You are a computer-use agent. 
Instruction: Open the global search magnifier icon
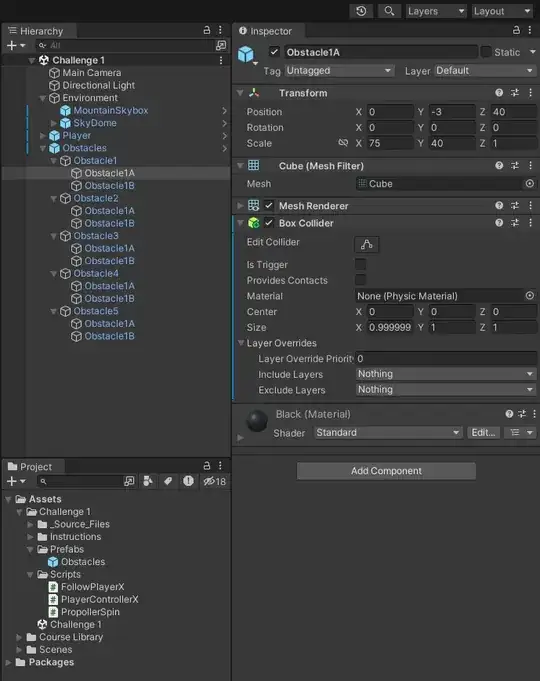coord(389,11)
